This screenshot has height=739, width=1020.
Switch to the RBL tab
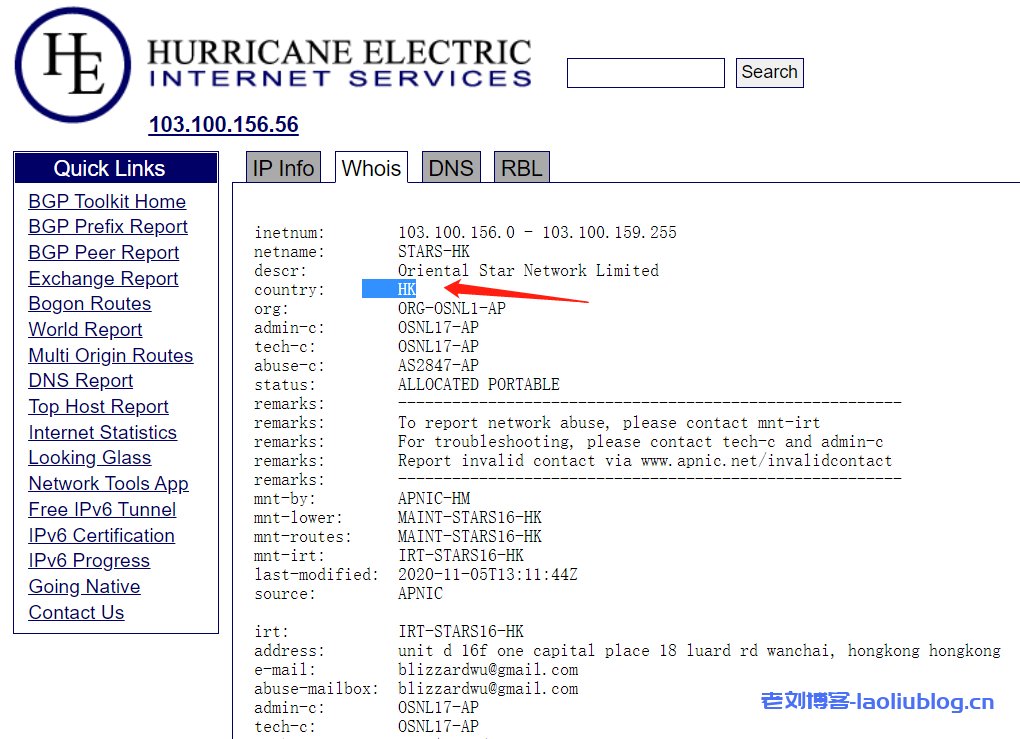521,168
